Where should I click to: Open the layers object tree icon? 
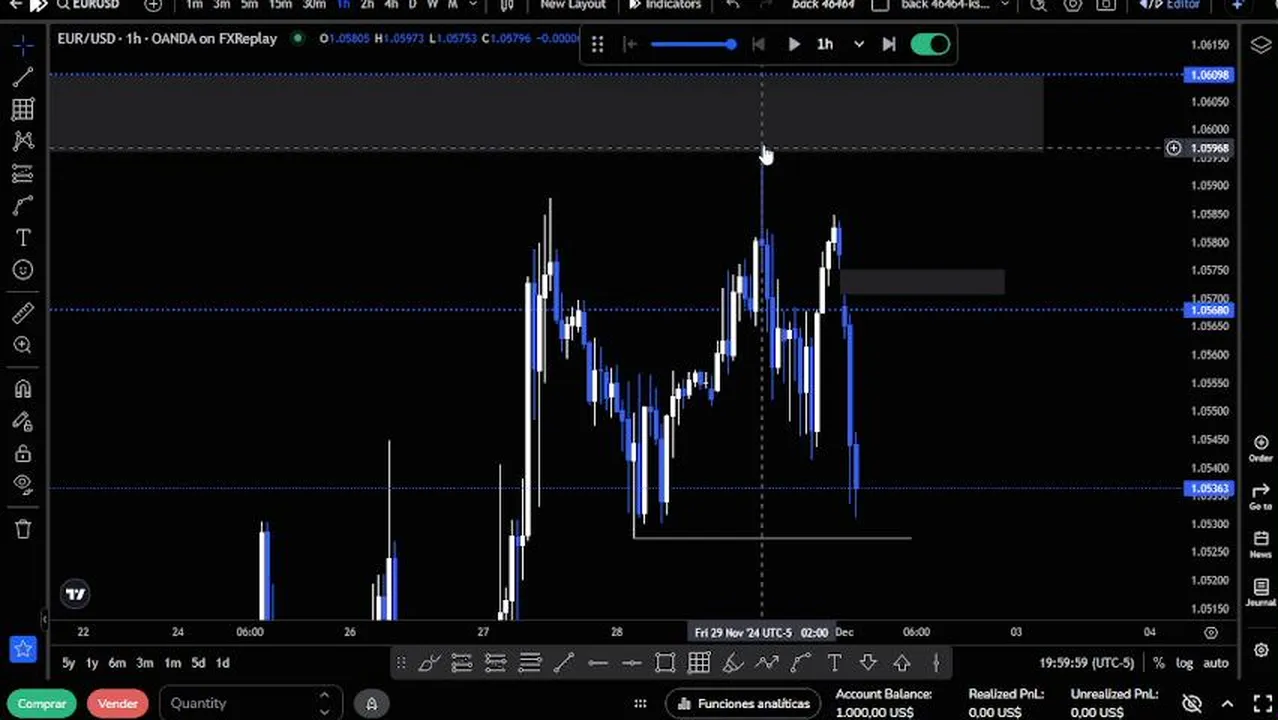[1260, 45]
